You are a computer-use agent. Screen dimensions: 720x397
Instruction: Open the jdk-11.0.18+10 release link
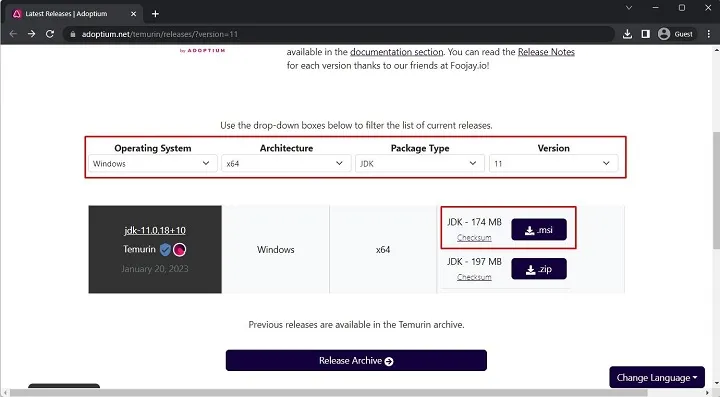pyautogui.click(x=155, y=230)
